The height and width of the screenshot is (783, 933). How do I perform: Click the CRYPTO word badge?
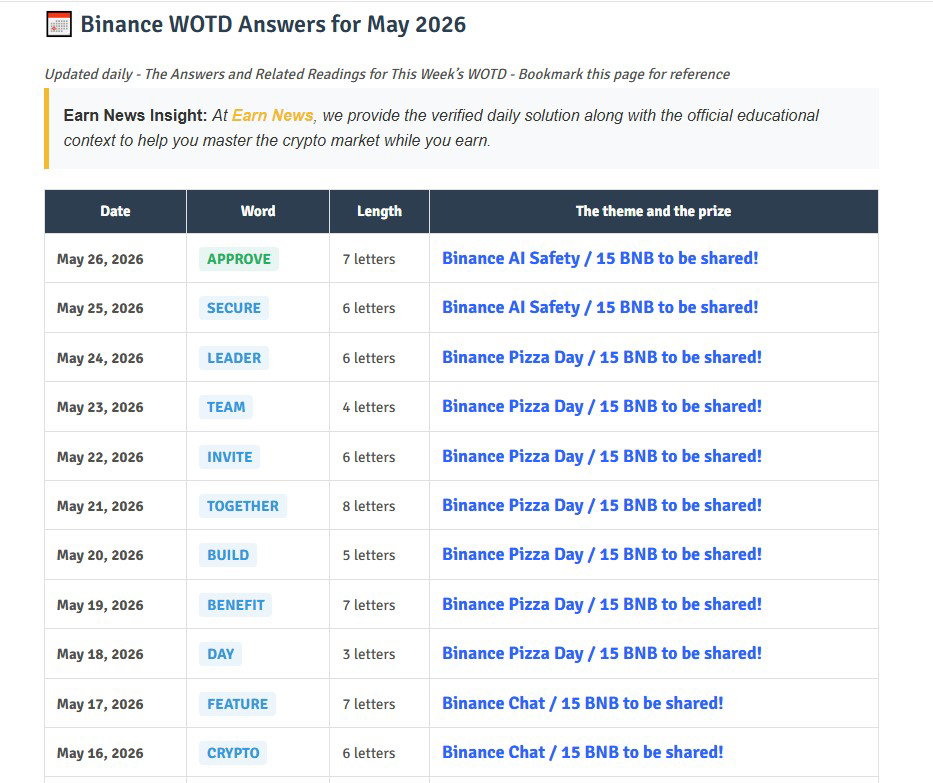point(233,753)
